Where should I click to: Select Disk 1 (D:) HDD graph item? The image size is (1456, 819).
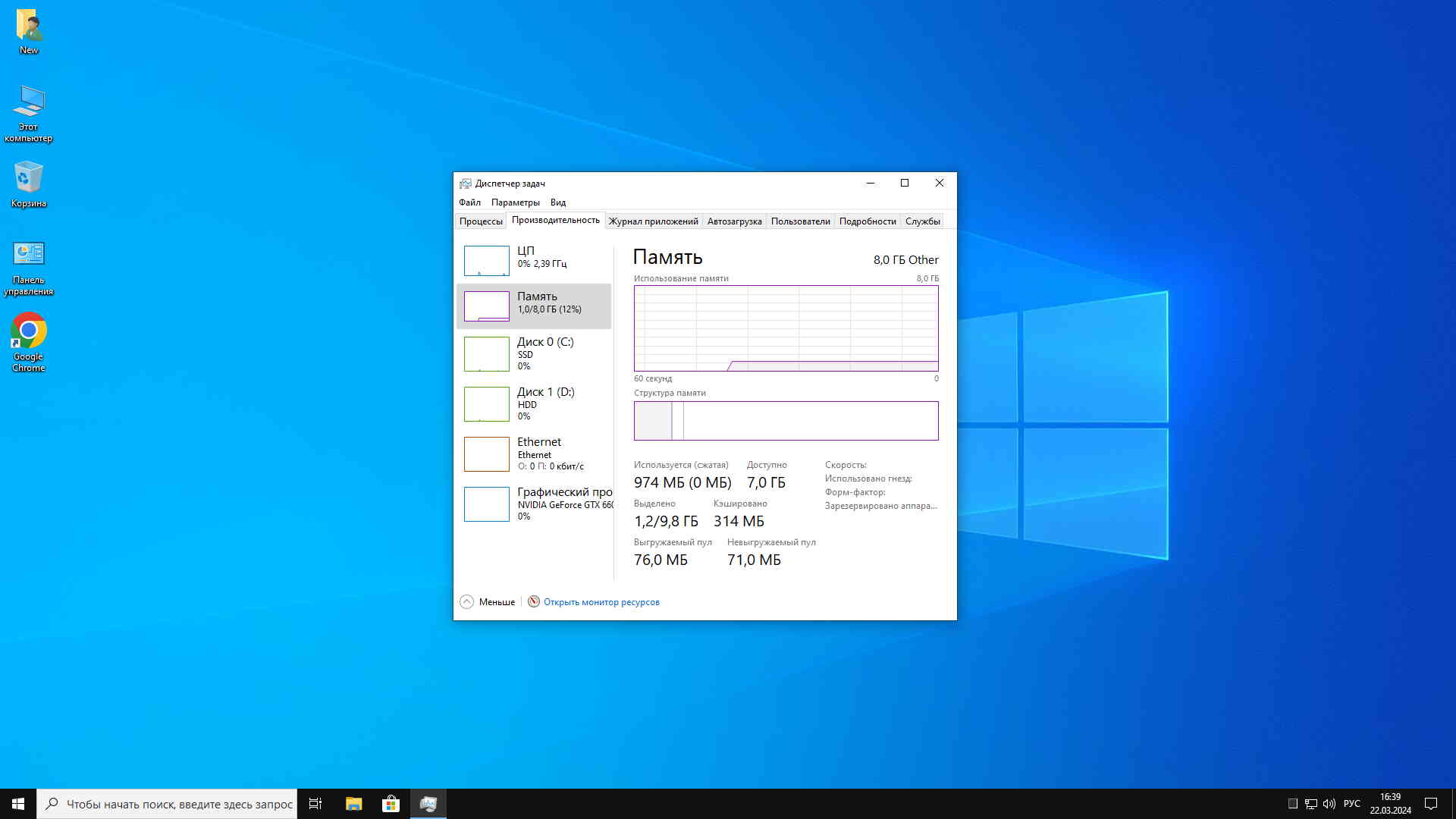(x=486, y=403)
